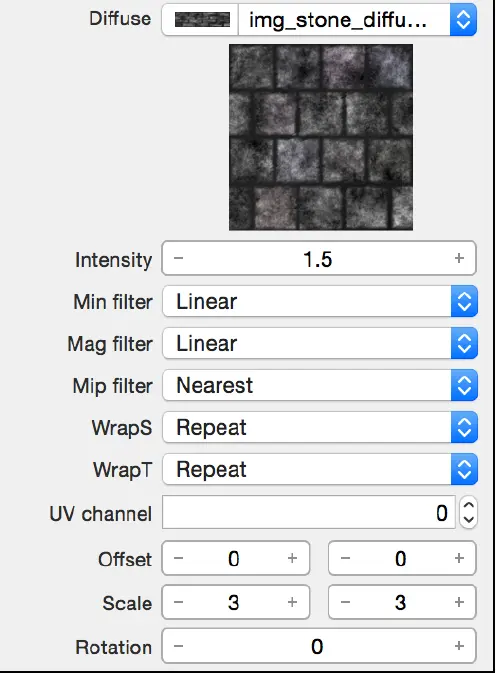Click the UV channel input field

(x=308, y=512)
